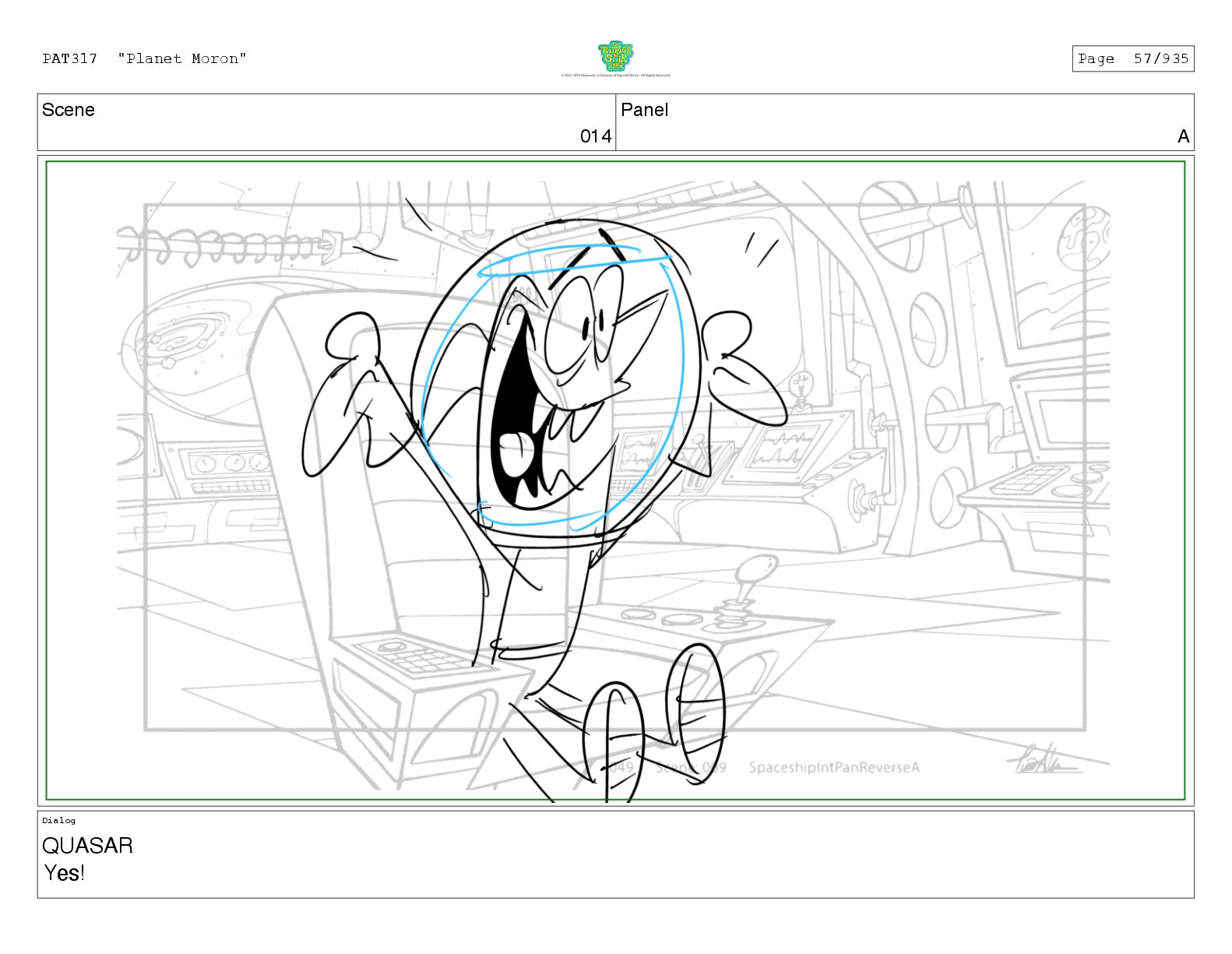Click the 'QUASAR' character name

87,846
